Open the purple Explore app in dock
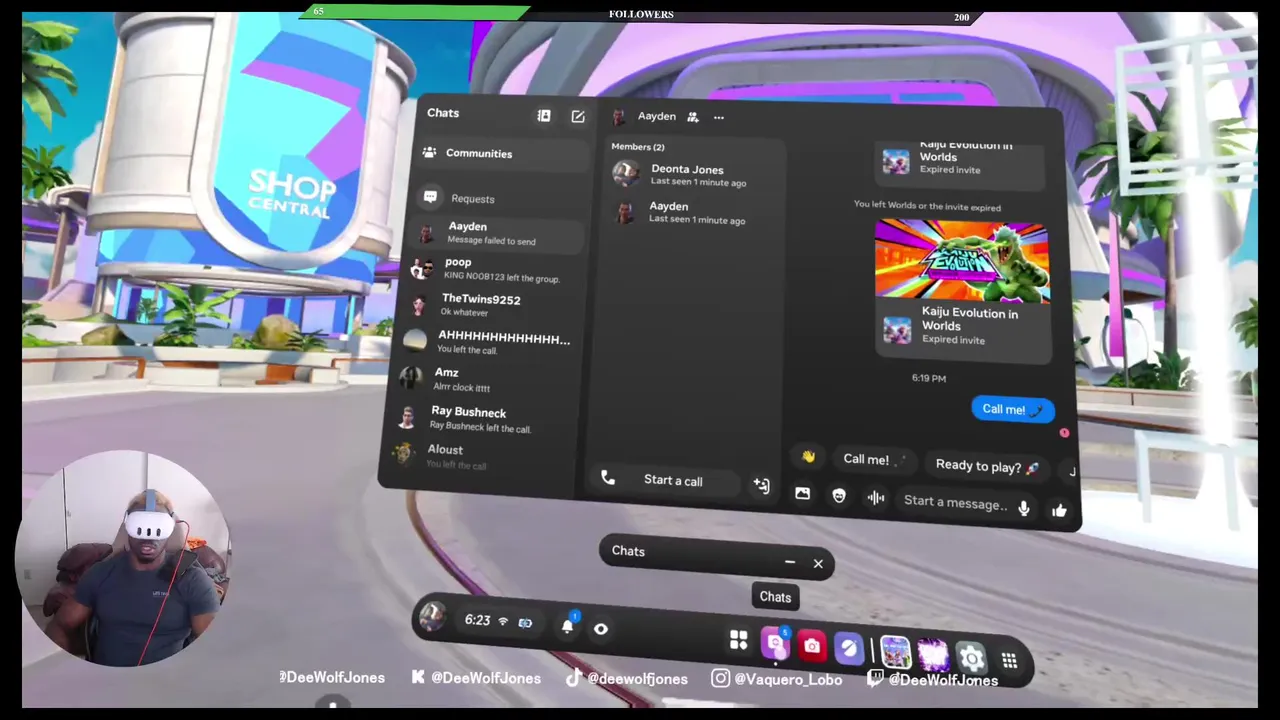 click(848, 649)
